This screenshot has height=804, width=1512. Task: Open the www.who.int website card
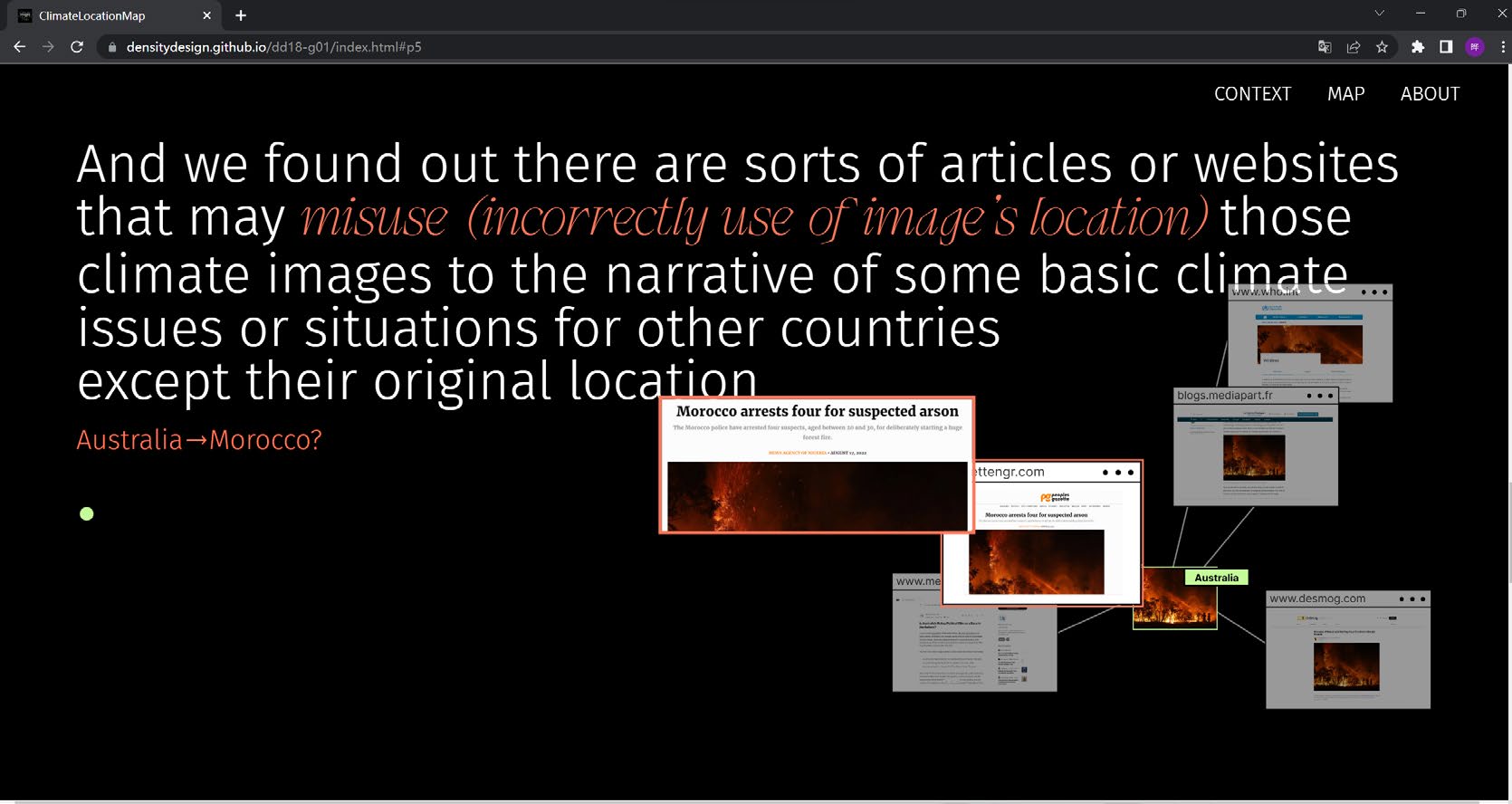1309,344
